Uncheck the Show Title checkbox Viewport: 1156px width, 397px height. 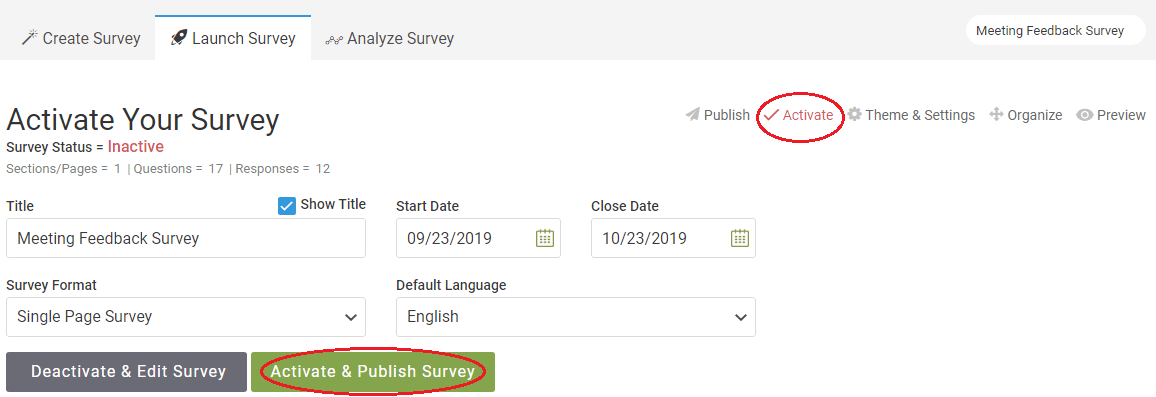pyautogui.click(x=287, y=205)
